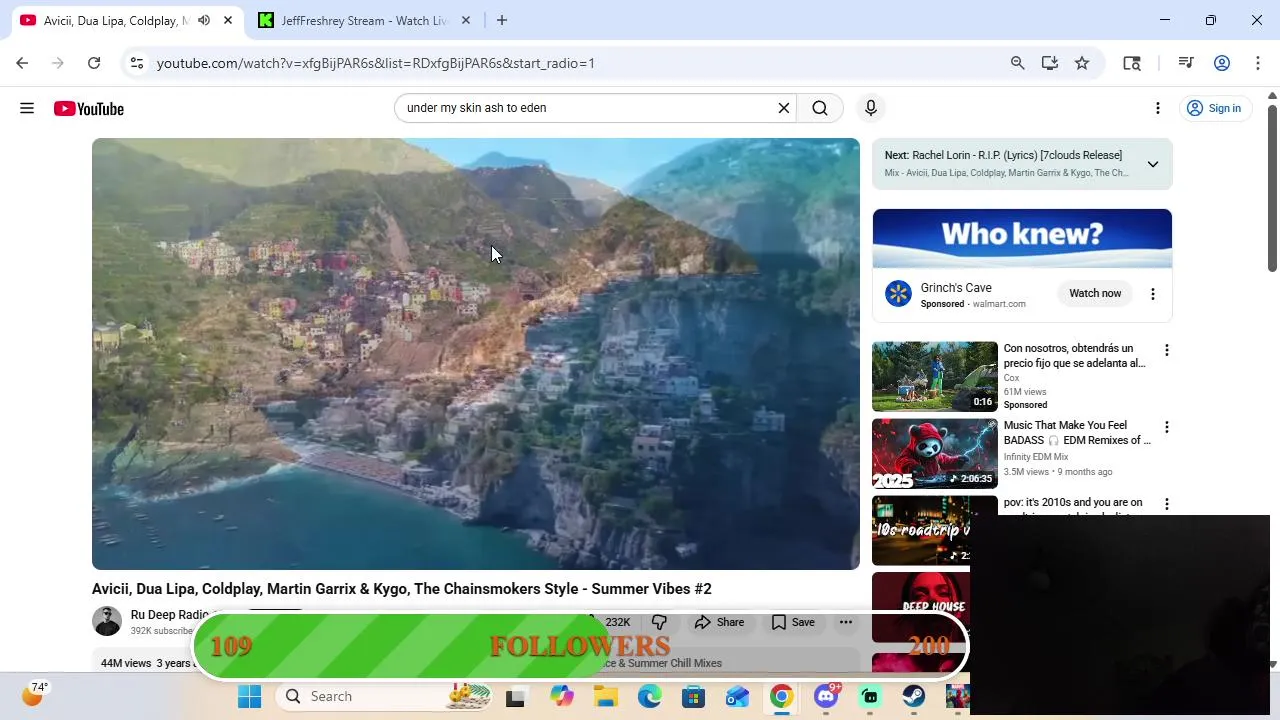This screenshot has height=720, width=1280.
Task: Install app icon in address bar
Action: click(1049, 63)
